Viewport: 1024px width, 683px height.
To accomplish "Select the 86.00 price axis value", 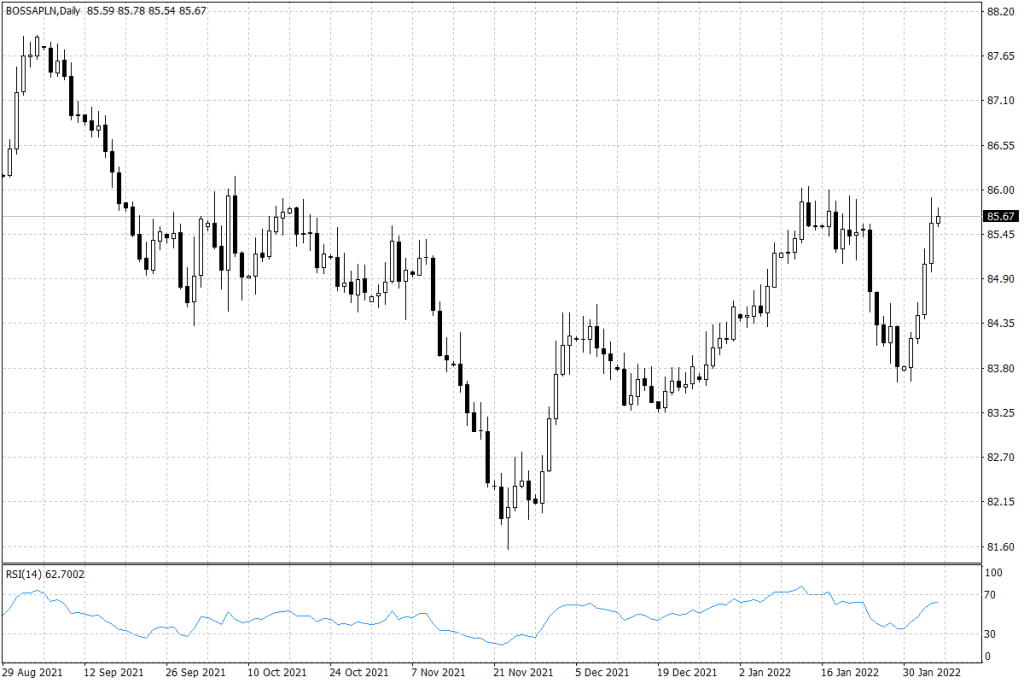I will (999, 190).
